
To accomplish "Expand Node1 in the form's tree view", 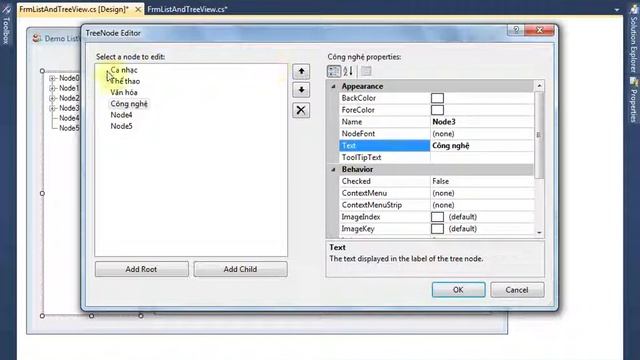I will (52, 88).
